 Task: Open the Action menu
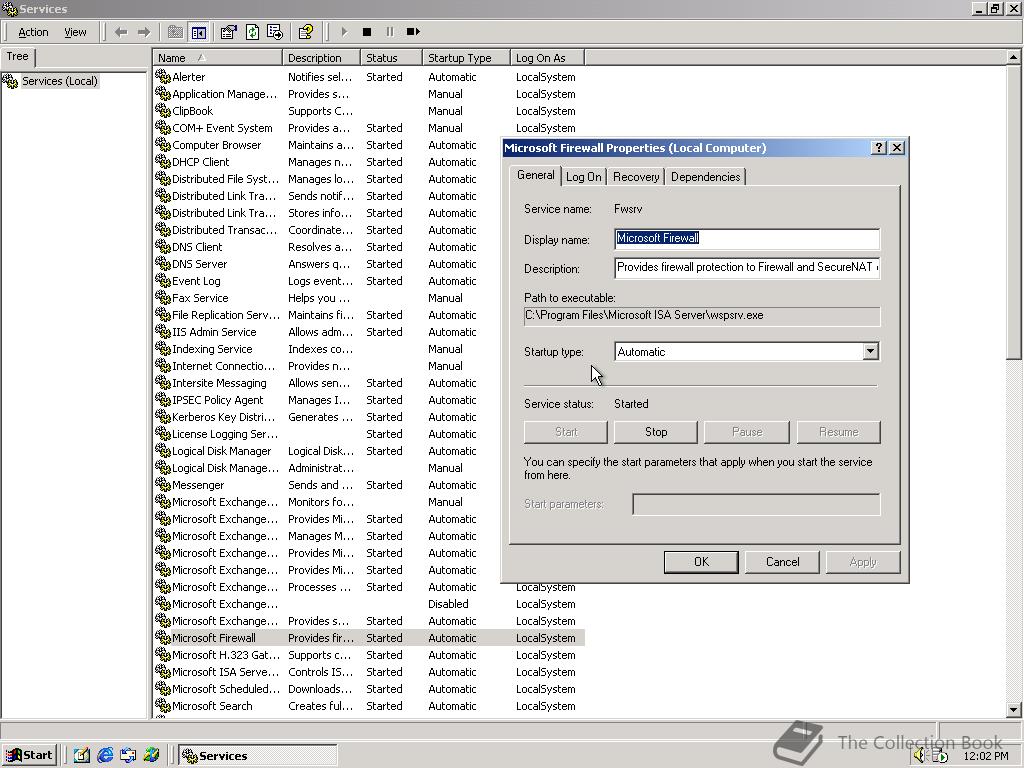pyautogui.click(x=33, y=32)
